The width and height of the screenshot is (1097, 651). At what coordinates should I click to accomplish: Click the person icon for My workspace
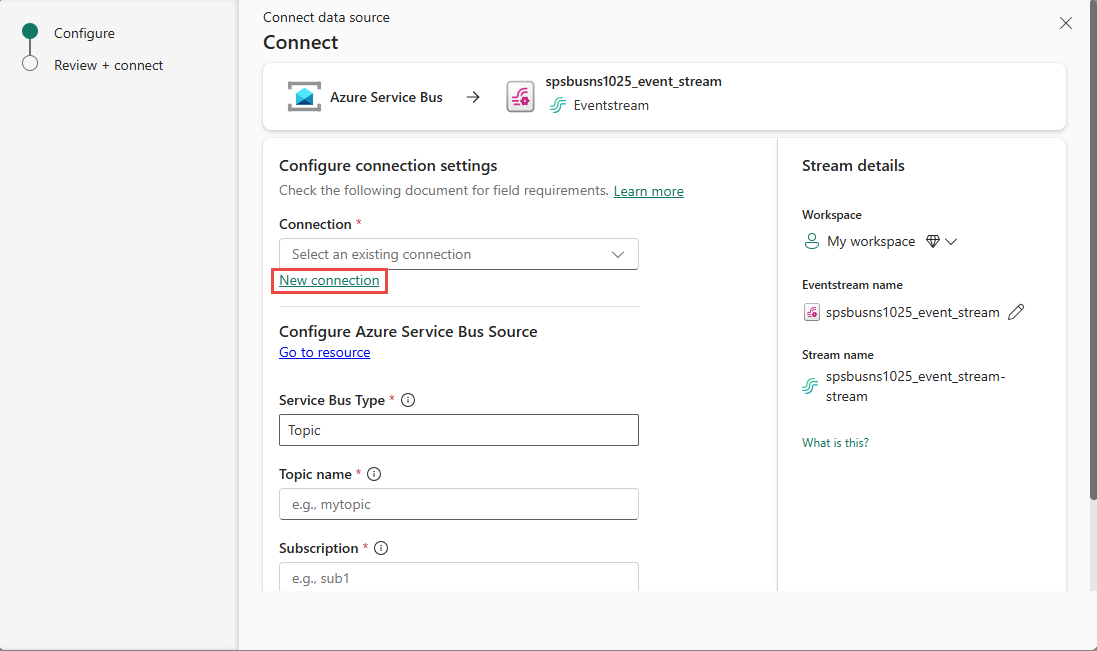click(x=812, y=241)
